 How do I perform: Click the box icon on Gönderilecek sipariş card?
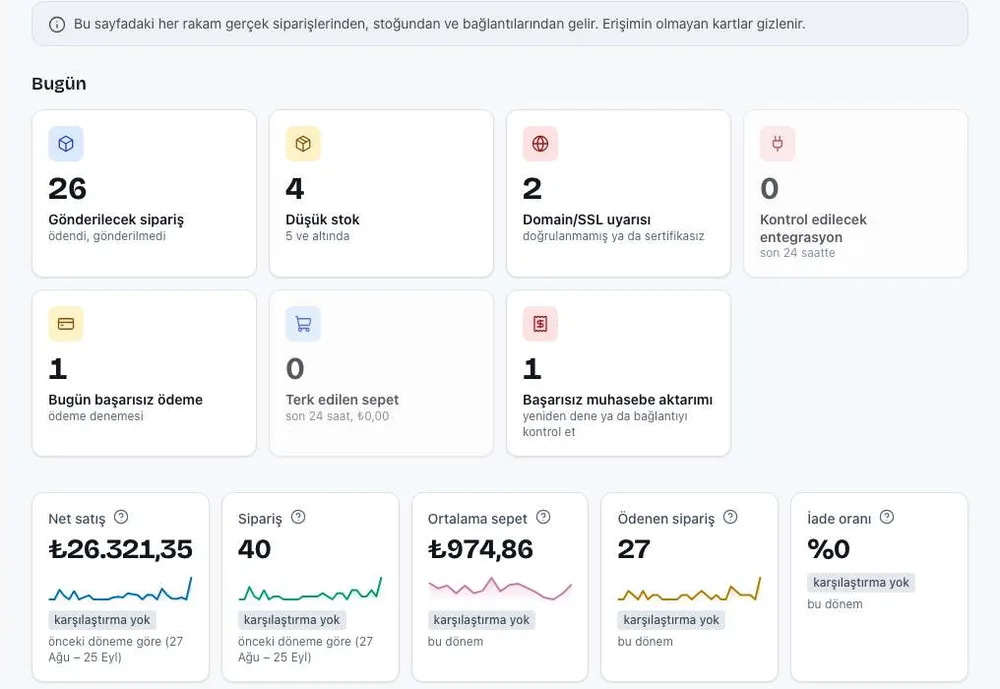point(66,144)
